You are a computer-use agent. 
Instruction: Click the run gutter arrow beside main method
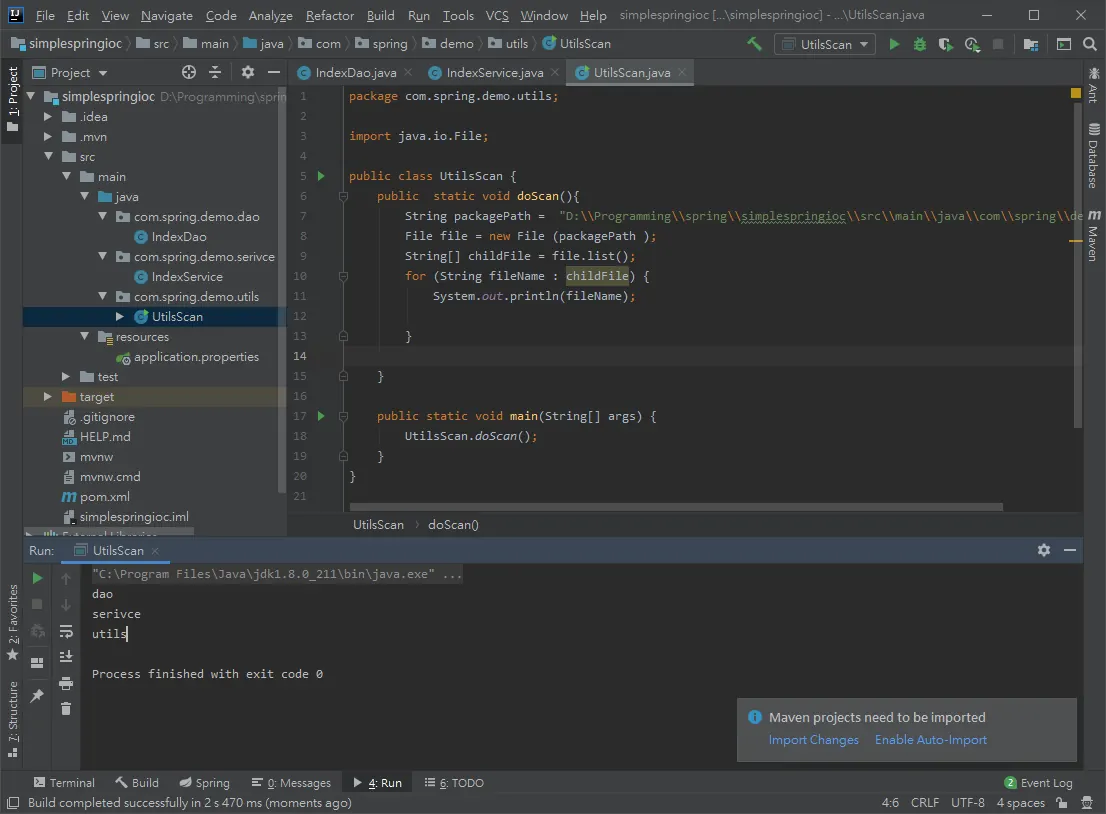tap(321, 416)
